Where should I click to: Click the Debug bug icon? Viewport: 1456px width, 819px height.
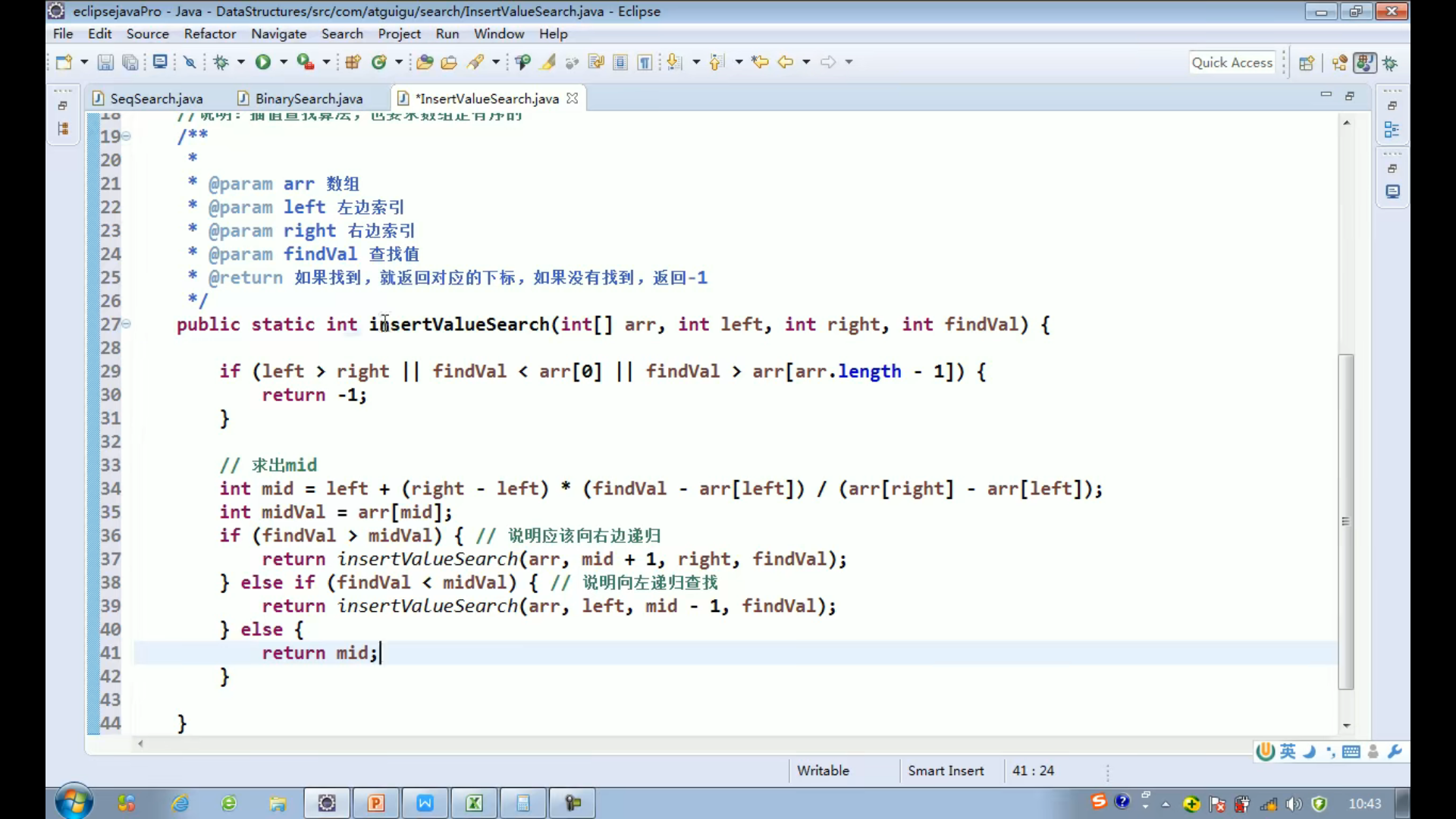[221, 62]
